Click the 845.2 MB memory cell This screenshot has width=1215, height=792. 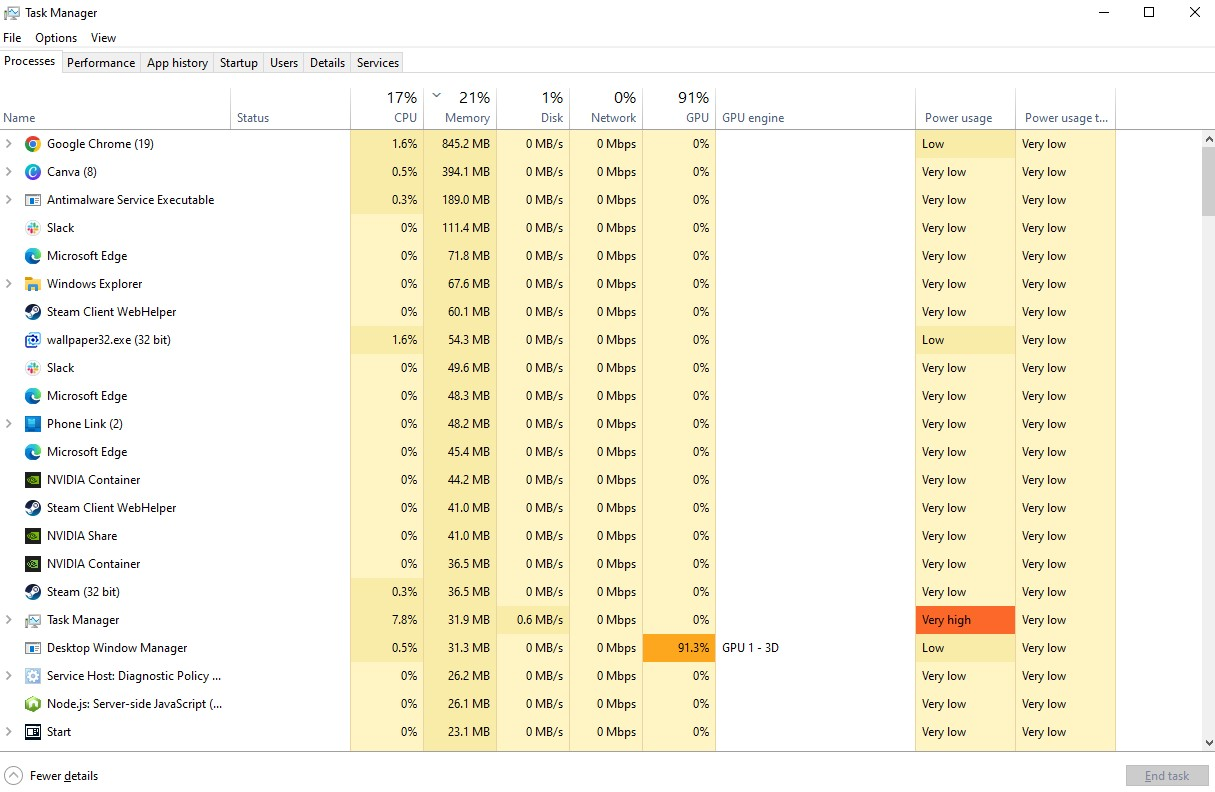pos(460,144)
